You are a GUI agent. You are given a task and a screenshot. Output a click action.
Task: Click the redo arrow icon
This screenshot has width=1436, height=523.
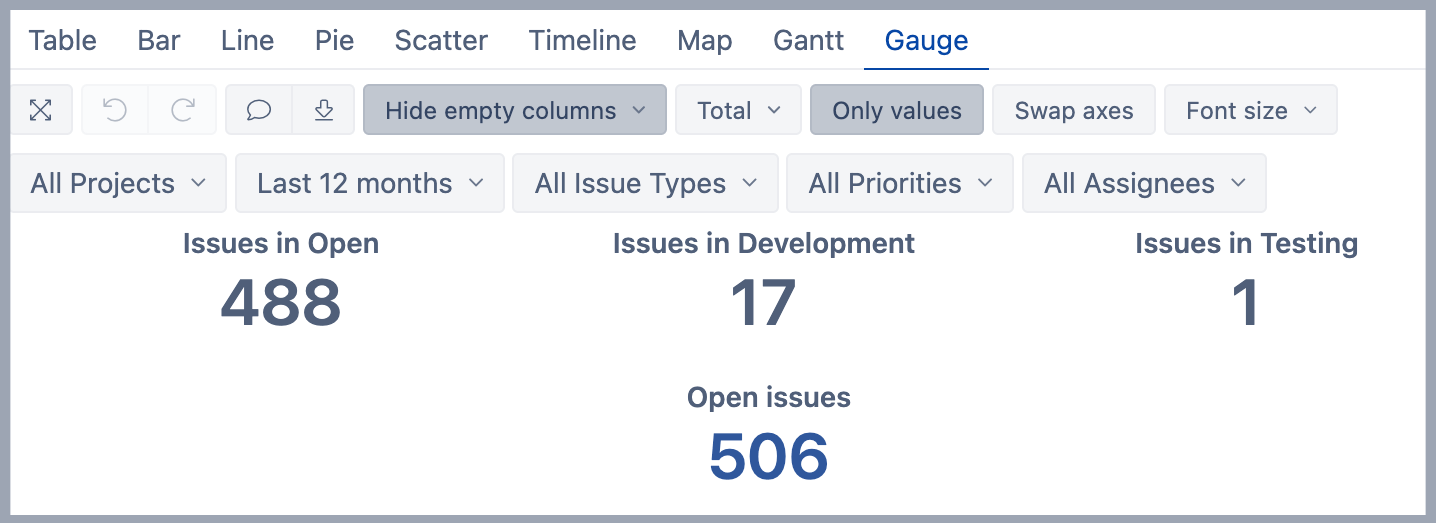182,110
